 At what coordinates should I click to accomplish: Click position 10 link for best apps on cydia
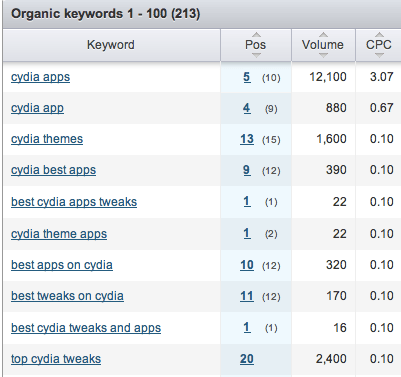pos(247,265)
